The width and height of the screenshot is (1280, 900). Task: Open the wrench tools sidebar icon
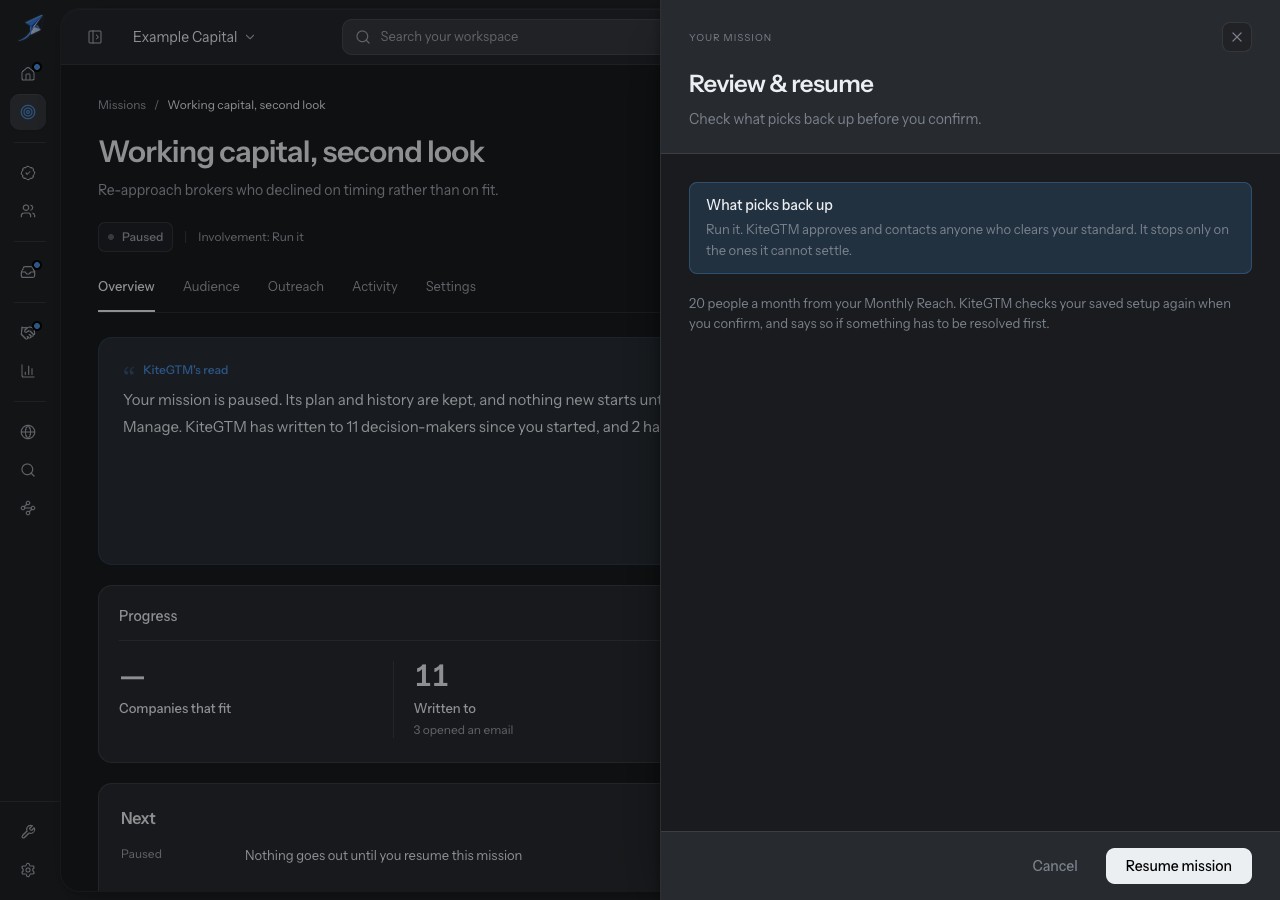(28, 832)
